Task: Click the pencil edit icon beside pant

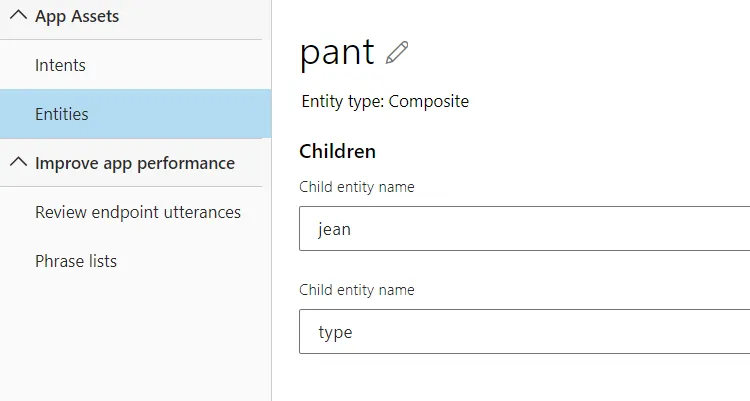Action: coord(397,52)
